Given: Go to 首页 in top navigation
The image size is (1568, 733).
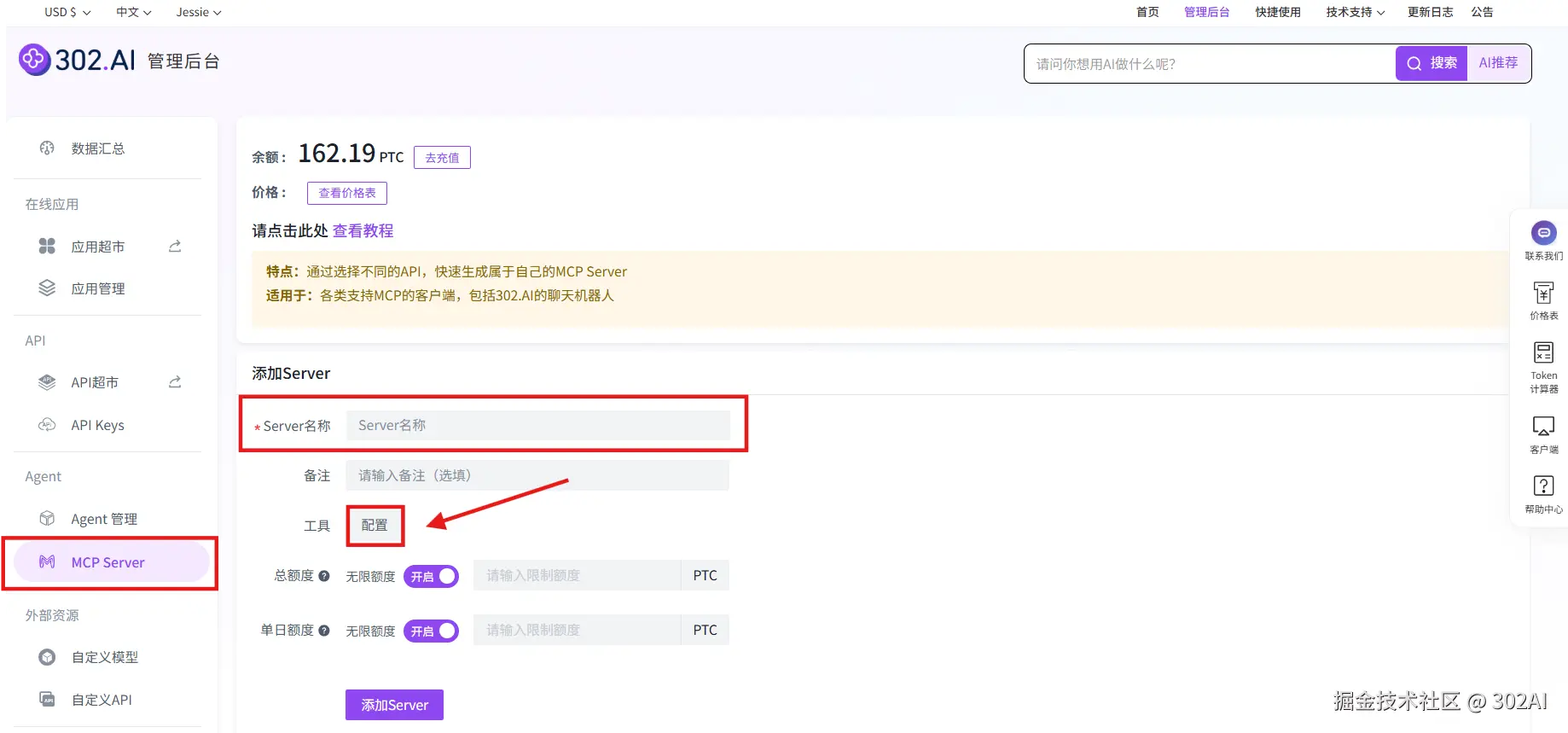Looking at the screenshot, I should pos(1147,12).
